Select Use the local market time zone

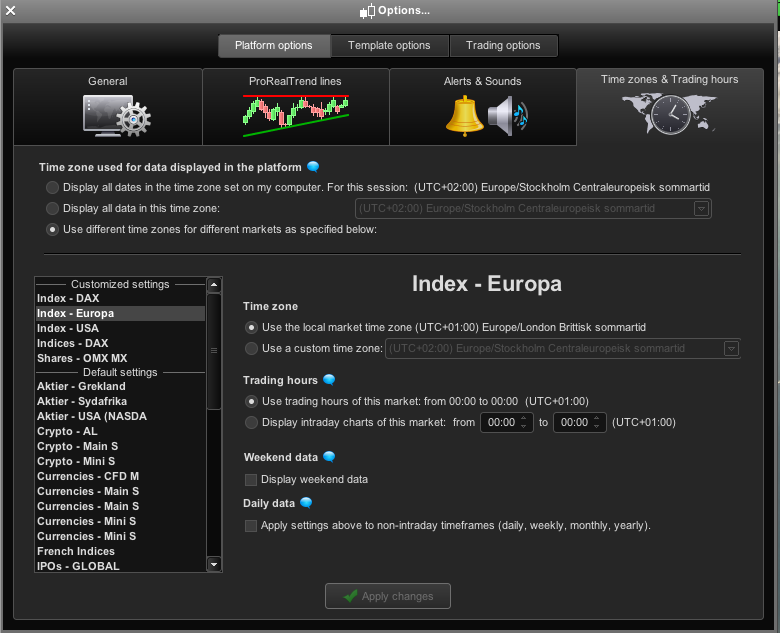click(x=251, y=327)
